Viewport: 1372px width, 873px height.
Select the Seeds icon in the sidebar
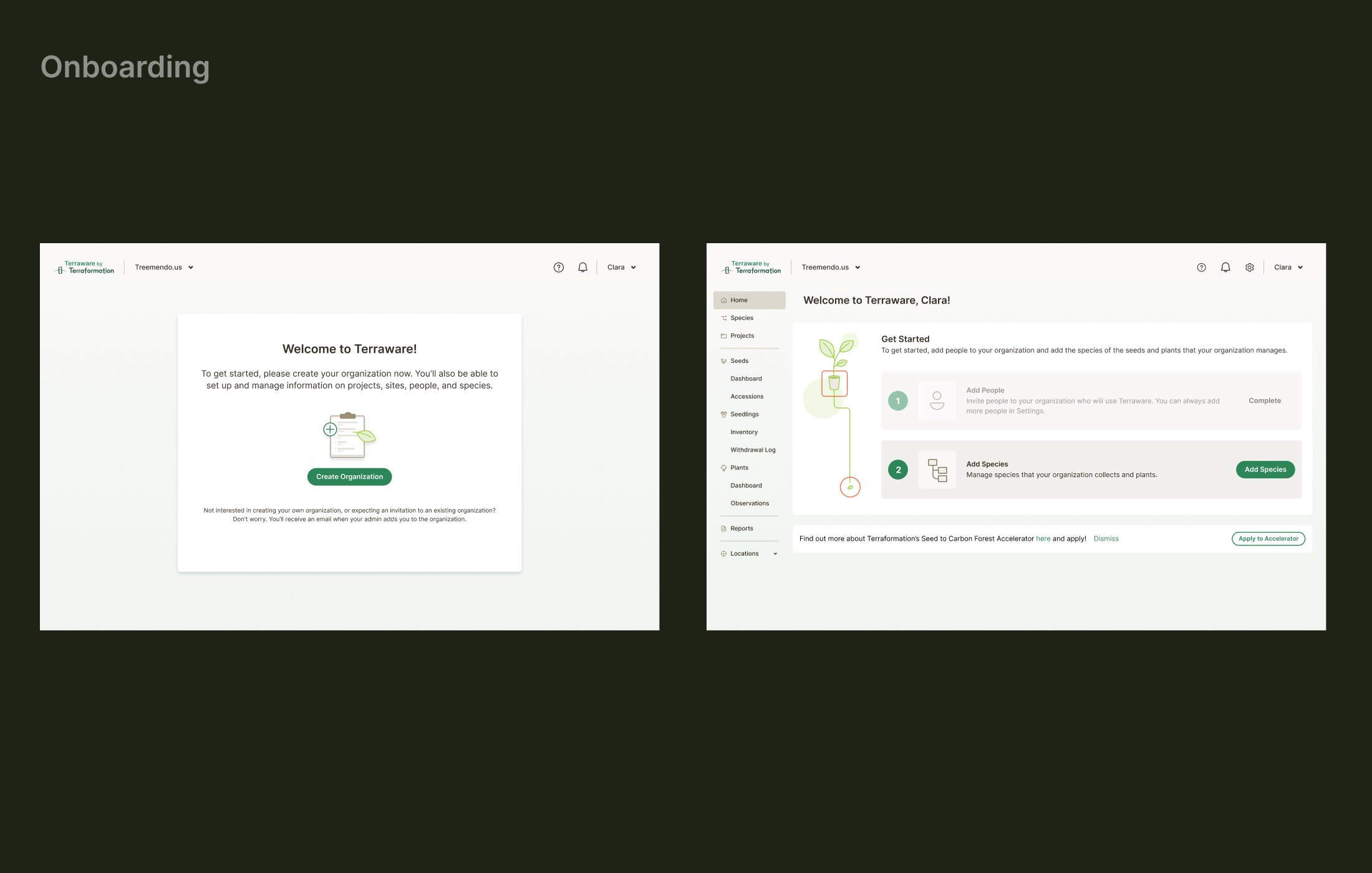(723, 360)
